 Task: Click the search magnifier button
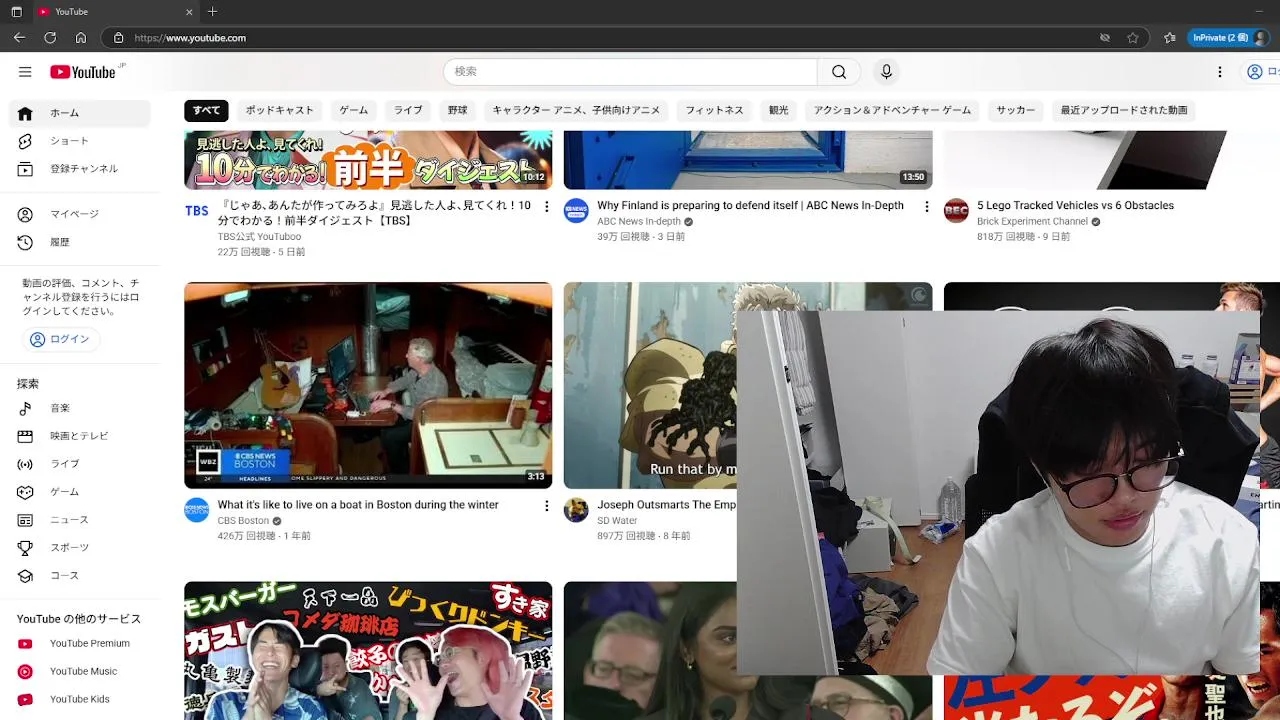[x=839, y=72]
